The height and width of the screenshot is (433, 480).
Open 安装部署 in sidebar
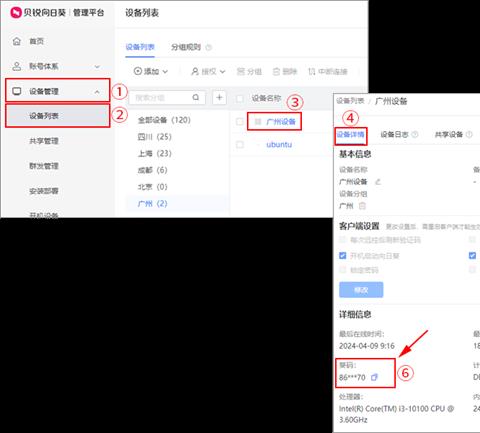(x=44, y=191)
